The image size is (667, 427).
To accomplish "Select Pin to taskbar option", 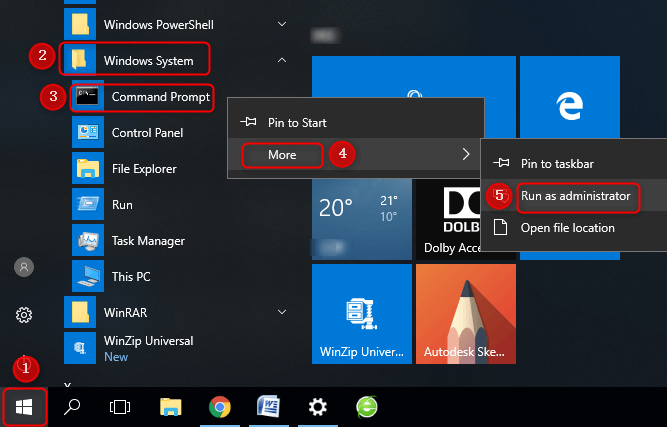I will [563, 163].
